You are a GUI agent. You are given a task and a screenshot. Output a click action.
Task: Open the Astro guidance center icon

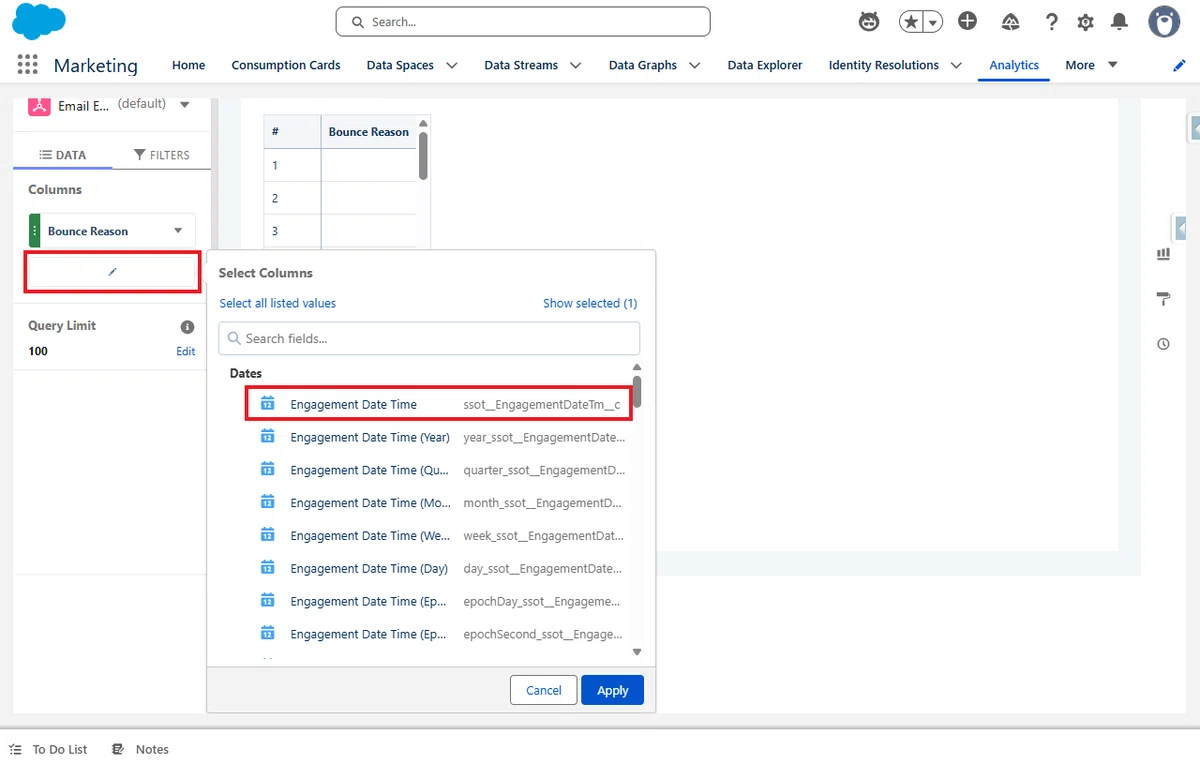(x=870, y=22)
